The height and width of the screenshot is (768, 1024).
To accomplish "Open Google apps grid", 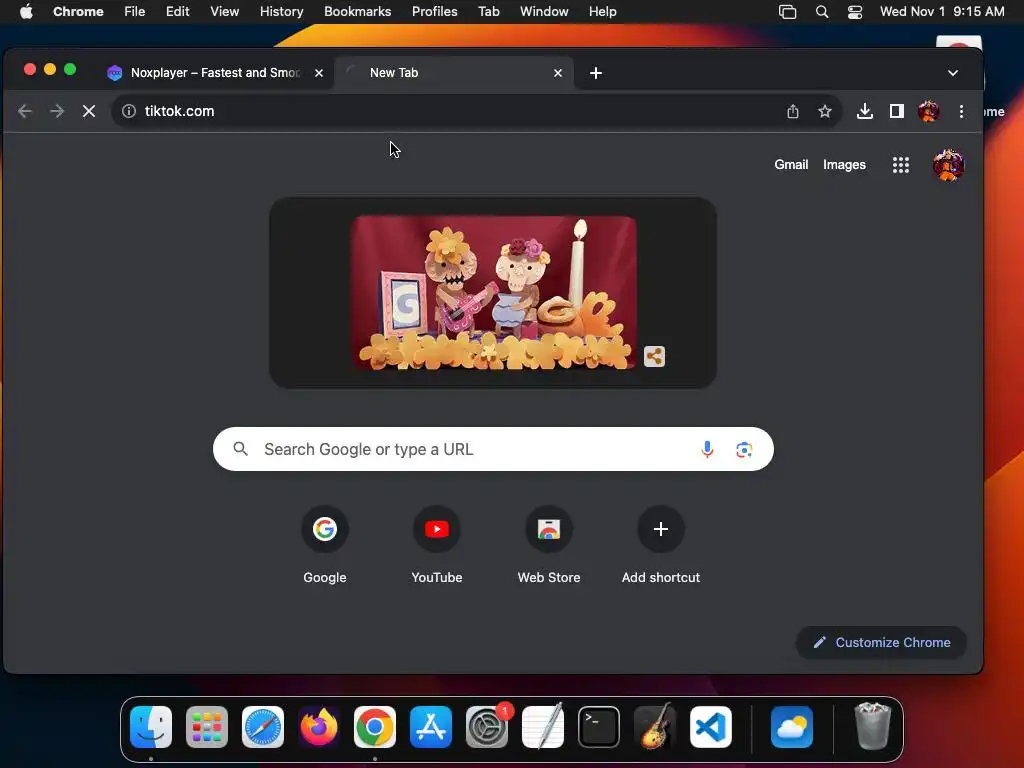I will (x=901, y=165).
